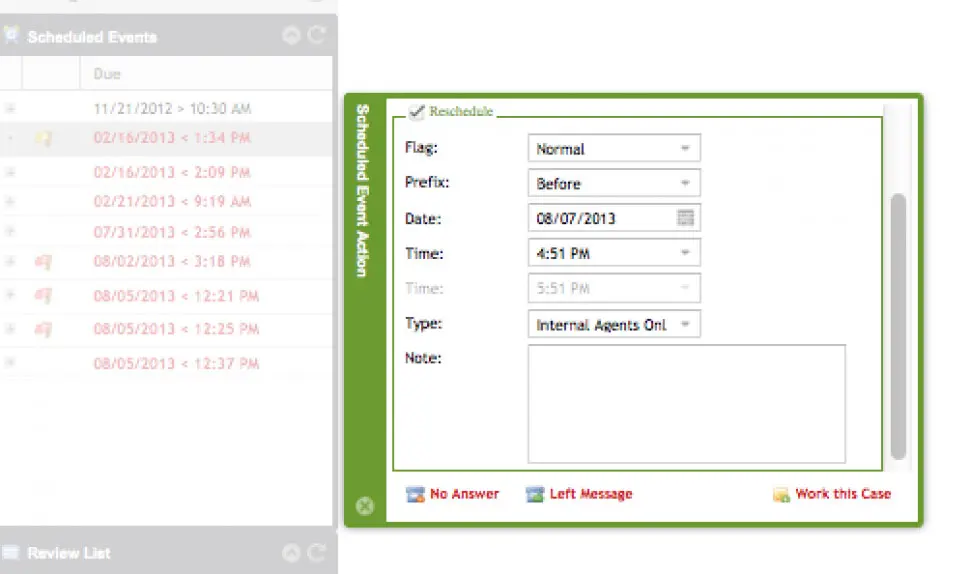Select the 08/05/2013 < 12:25 PM event
This screenshot has width=970, height=574.
point(176,329)
